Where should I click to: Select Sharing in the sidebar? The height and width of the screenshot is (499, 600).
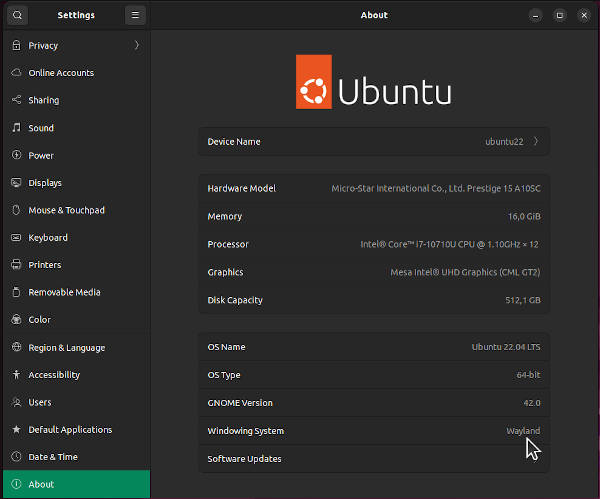[77, 100]
